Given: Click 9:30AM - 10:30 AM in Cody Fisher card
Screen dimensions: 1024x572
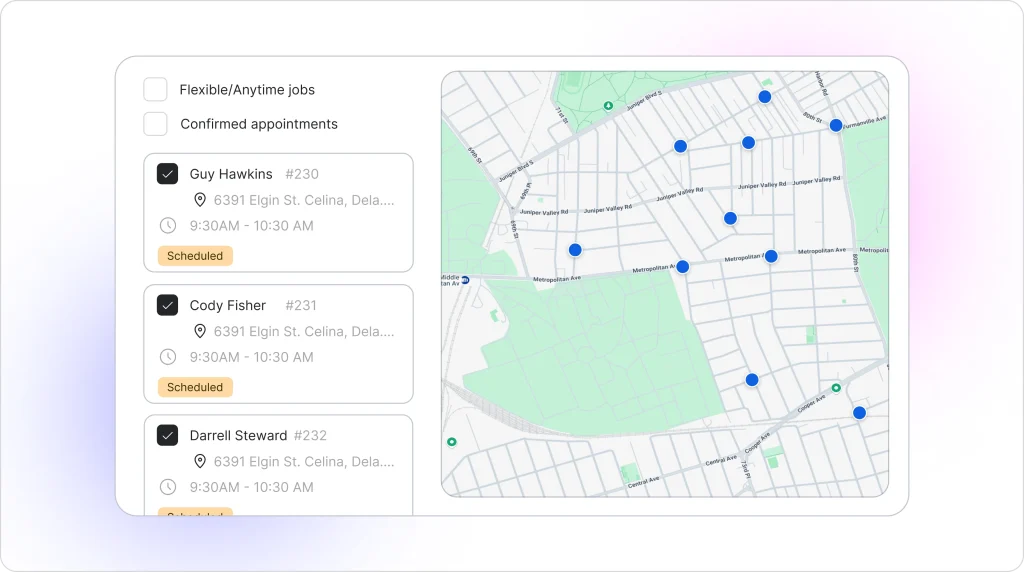Looking at the screenshot, I should click(251, 357).
